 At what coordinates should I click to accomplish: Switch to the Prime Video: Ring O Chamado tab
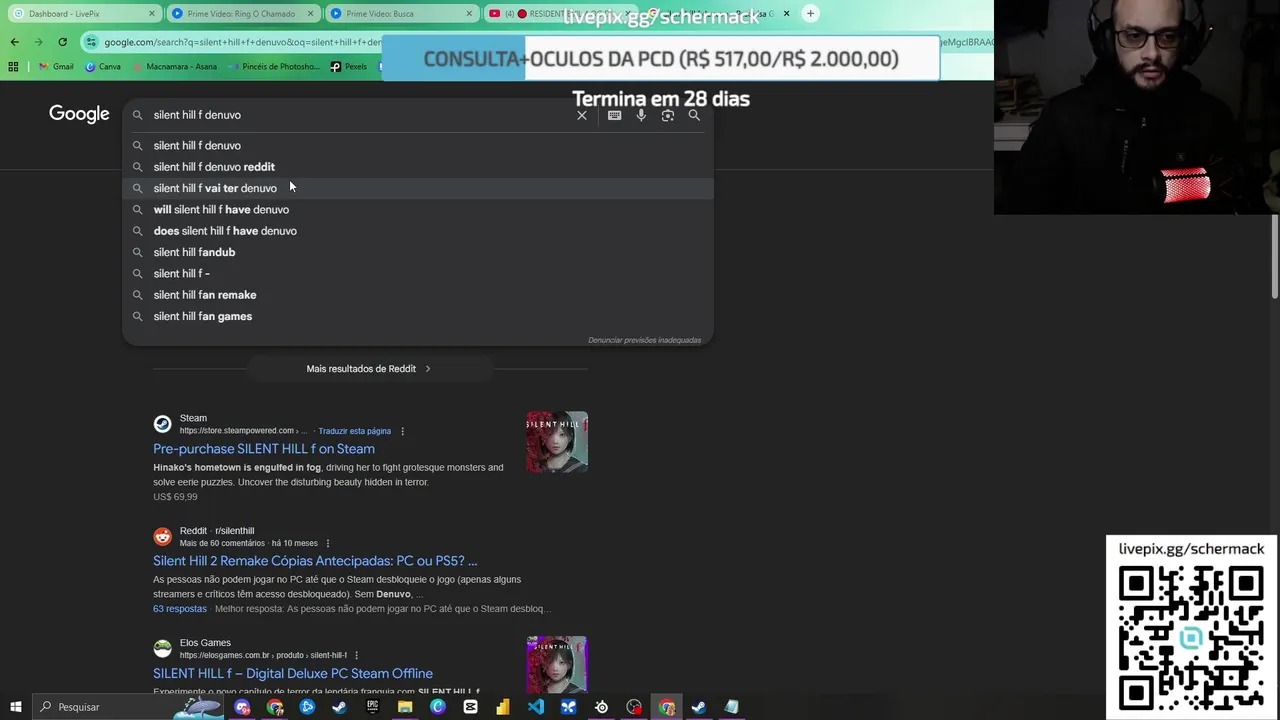coord(242,13)
